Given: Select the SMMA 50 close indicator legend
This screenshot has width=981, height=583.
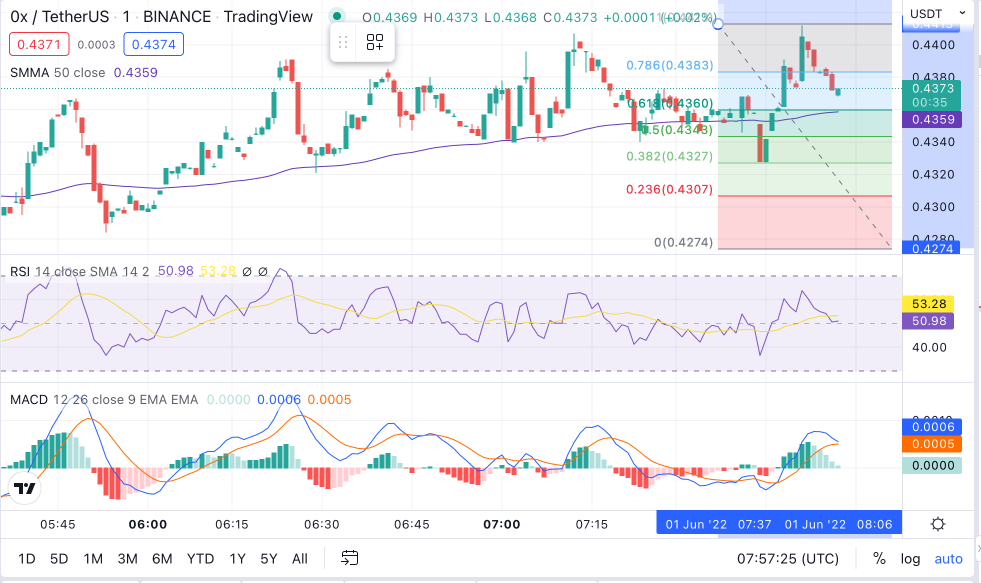Looking at the screenshot, I should pyautogui.click(x=58, y=73).
